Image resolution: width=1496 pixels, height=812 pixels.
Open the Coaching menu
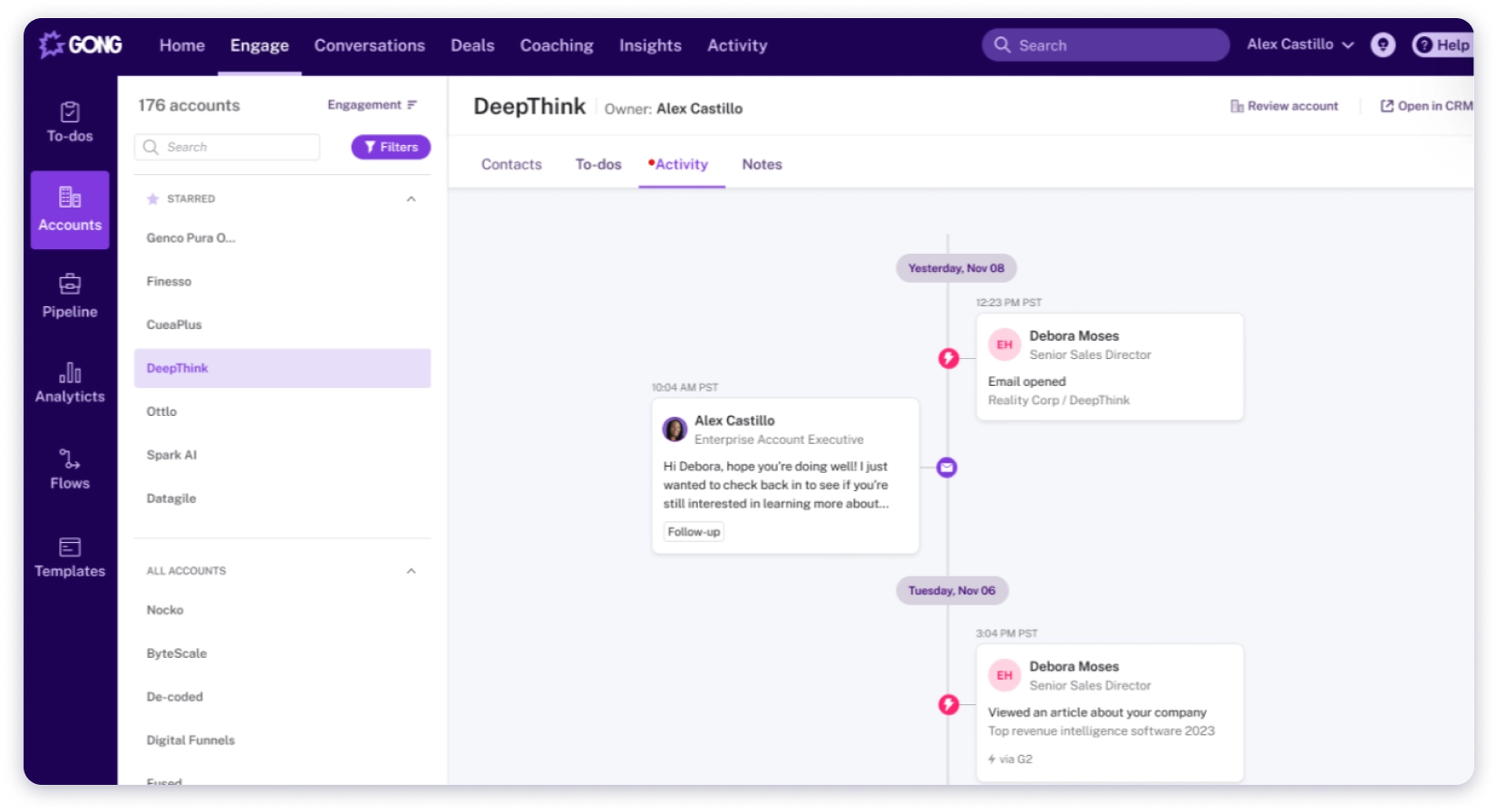[557, 45]
